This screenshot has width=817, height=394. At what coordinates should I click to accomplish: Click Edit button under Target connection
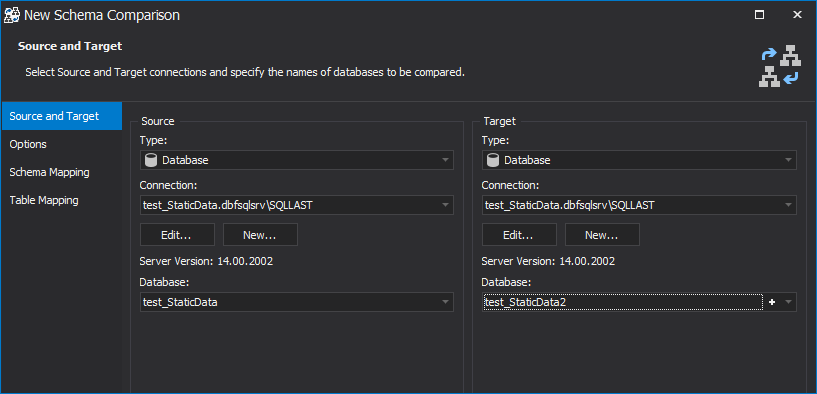coord(519,235)
